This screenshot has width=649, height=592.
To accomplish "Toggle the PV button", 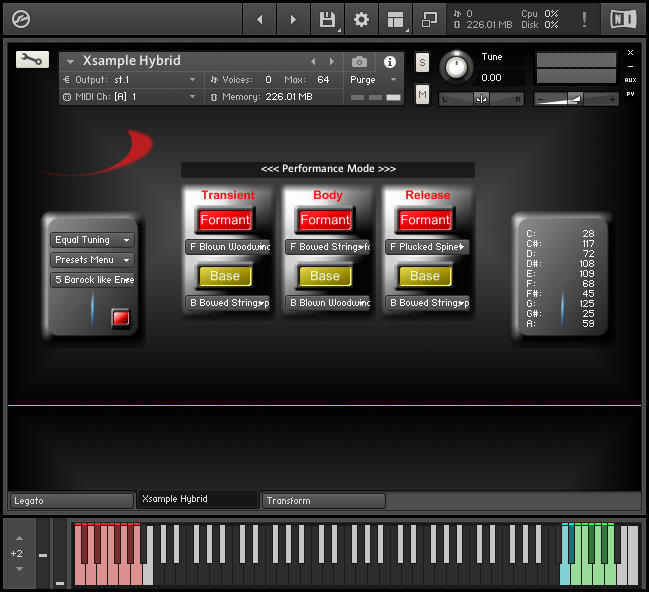I will 630,94.
